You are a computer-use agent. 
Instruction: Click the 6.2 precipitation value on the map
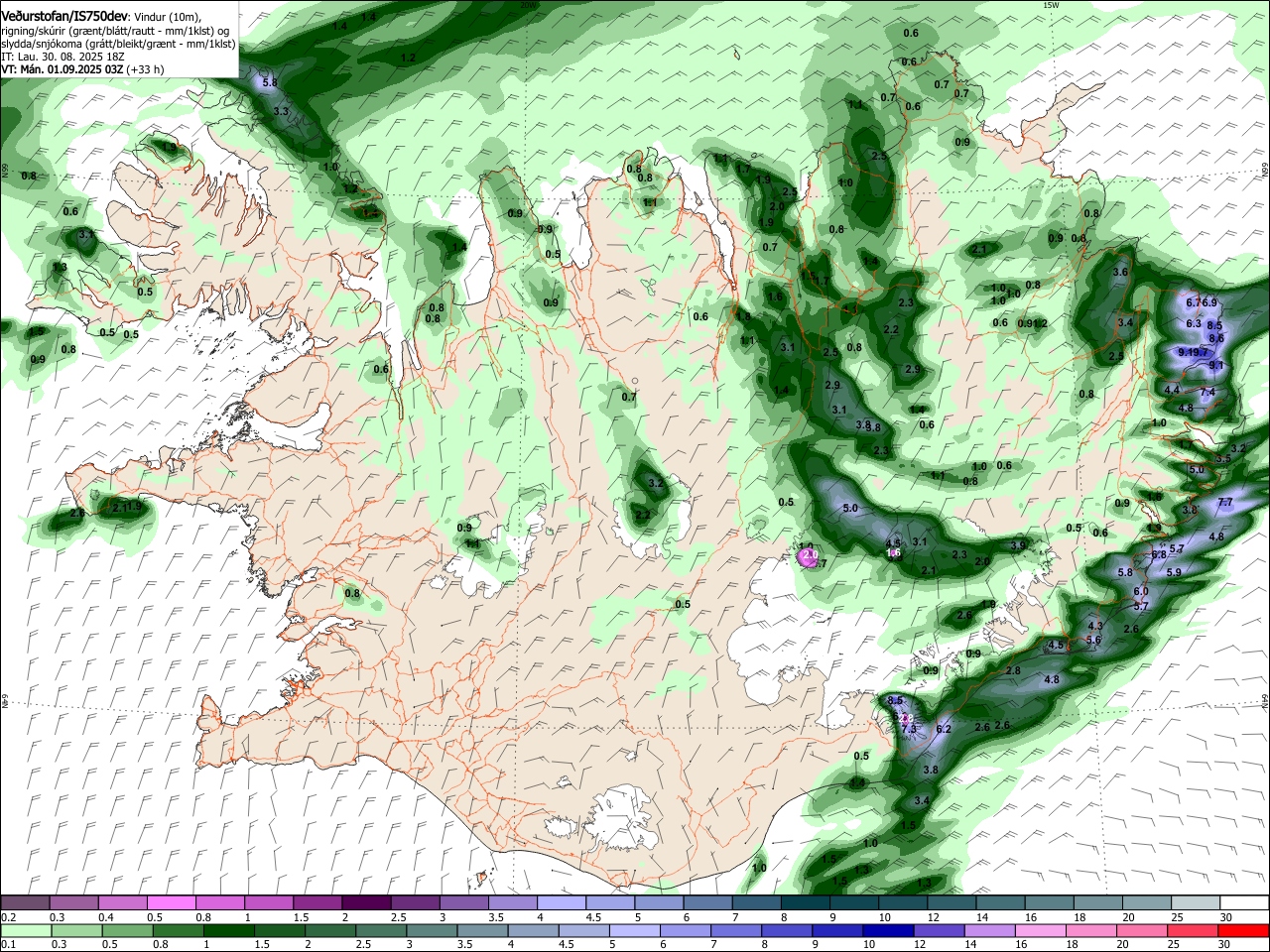point(944,729)
